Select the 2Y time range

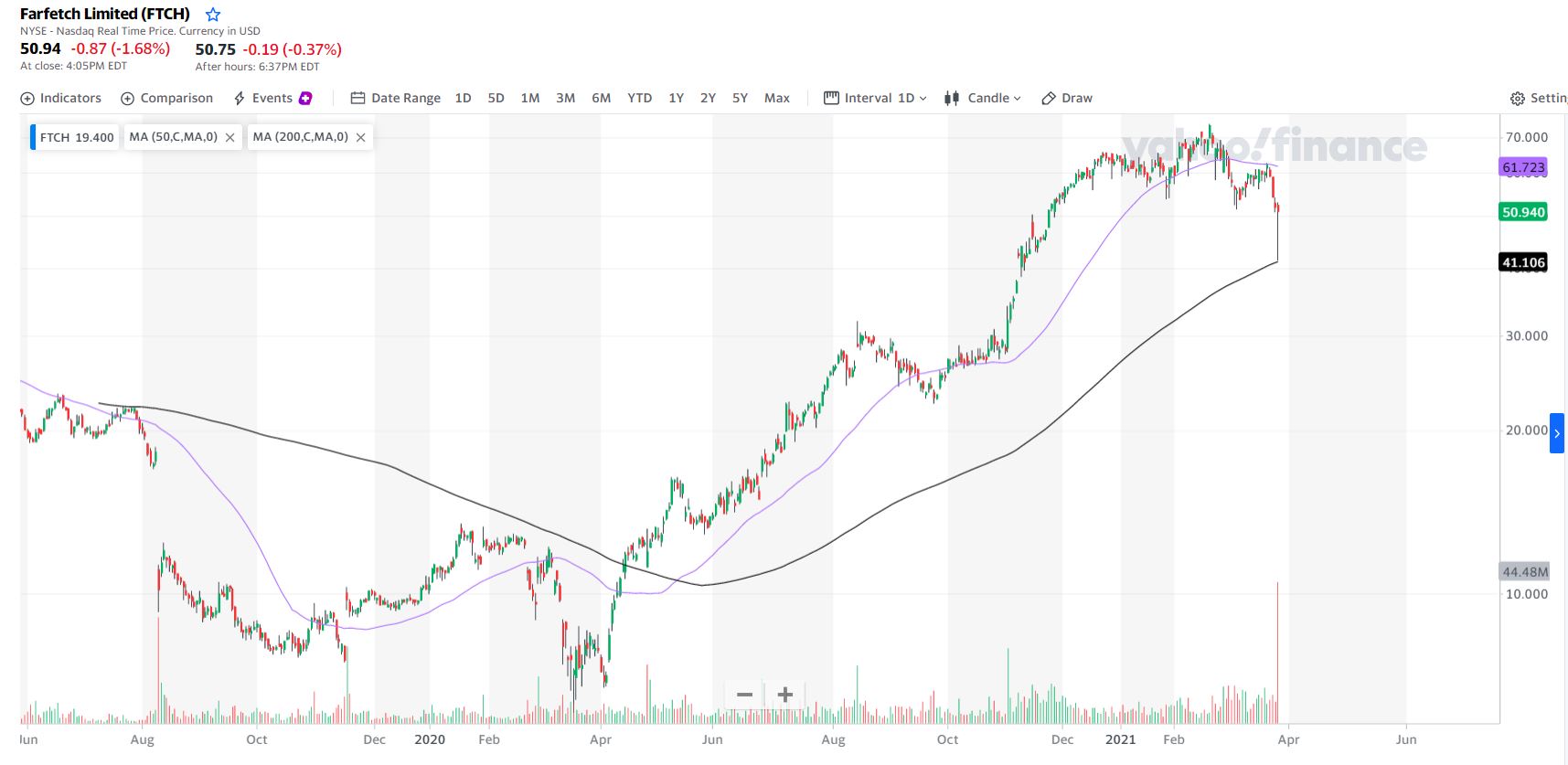coord(709,98)
